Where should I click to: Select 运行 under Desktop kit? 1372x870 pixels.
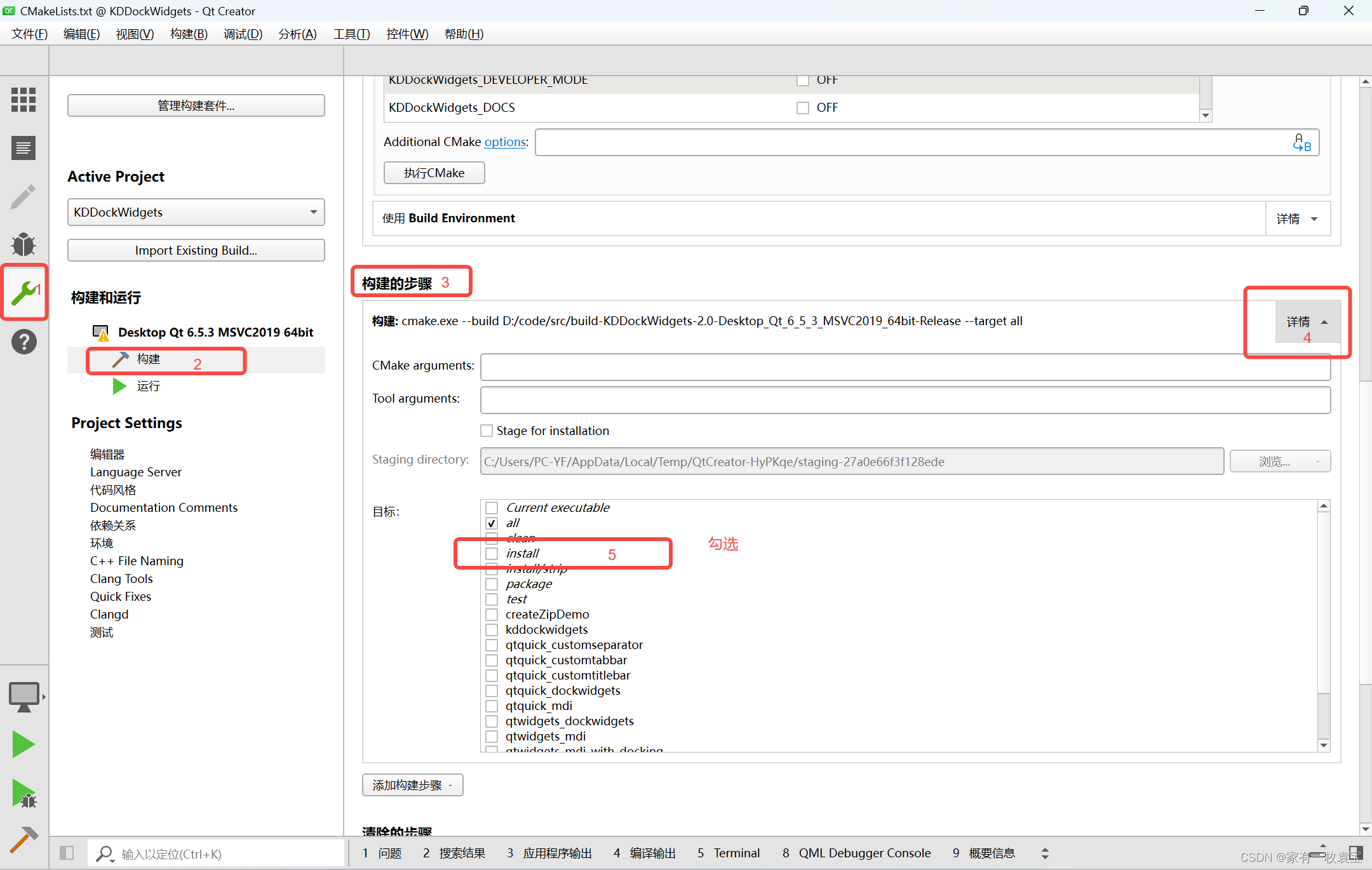pos(149,386)
